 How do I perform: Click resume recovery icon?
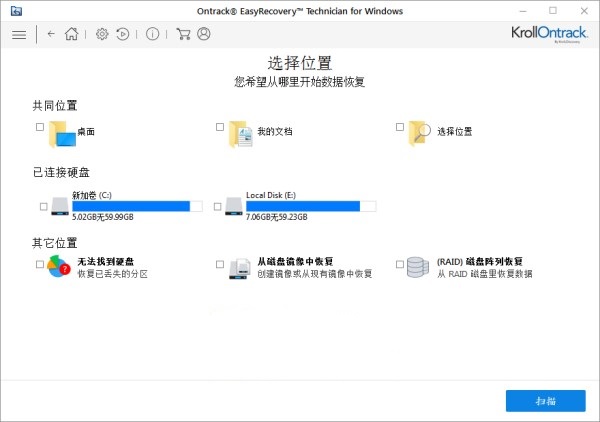pos(122,34)
